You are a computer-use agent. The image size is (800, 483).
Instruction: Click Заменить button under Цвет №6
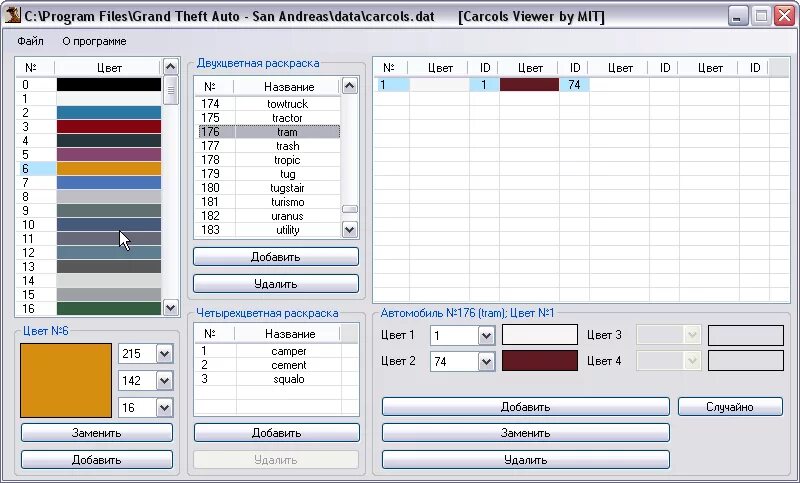(96, 433)
